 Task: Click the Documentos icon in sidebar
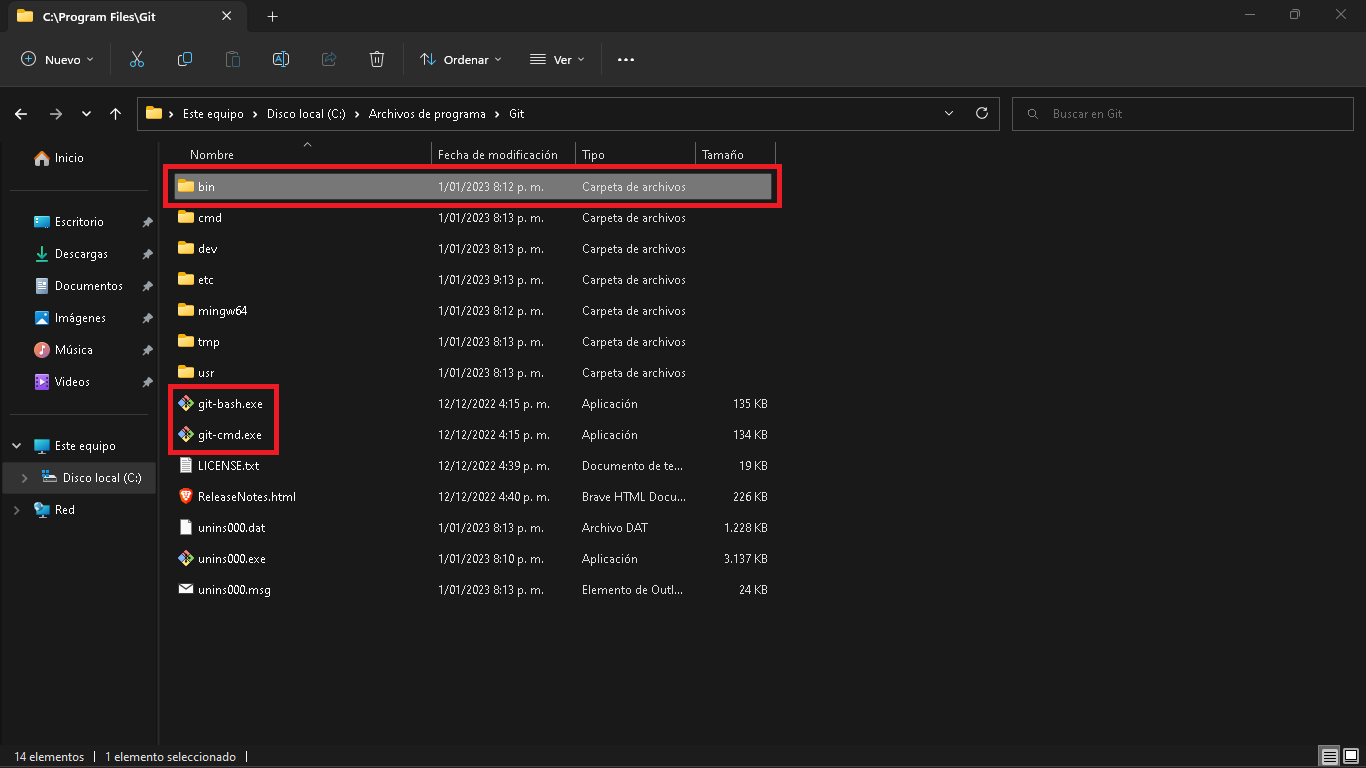(42, 286)
